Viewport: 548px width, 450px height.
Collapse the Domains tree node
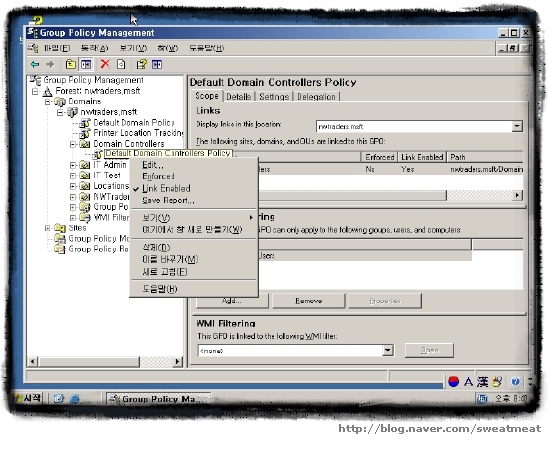48,102
